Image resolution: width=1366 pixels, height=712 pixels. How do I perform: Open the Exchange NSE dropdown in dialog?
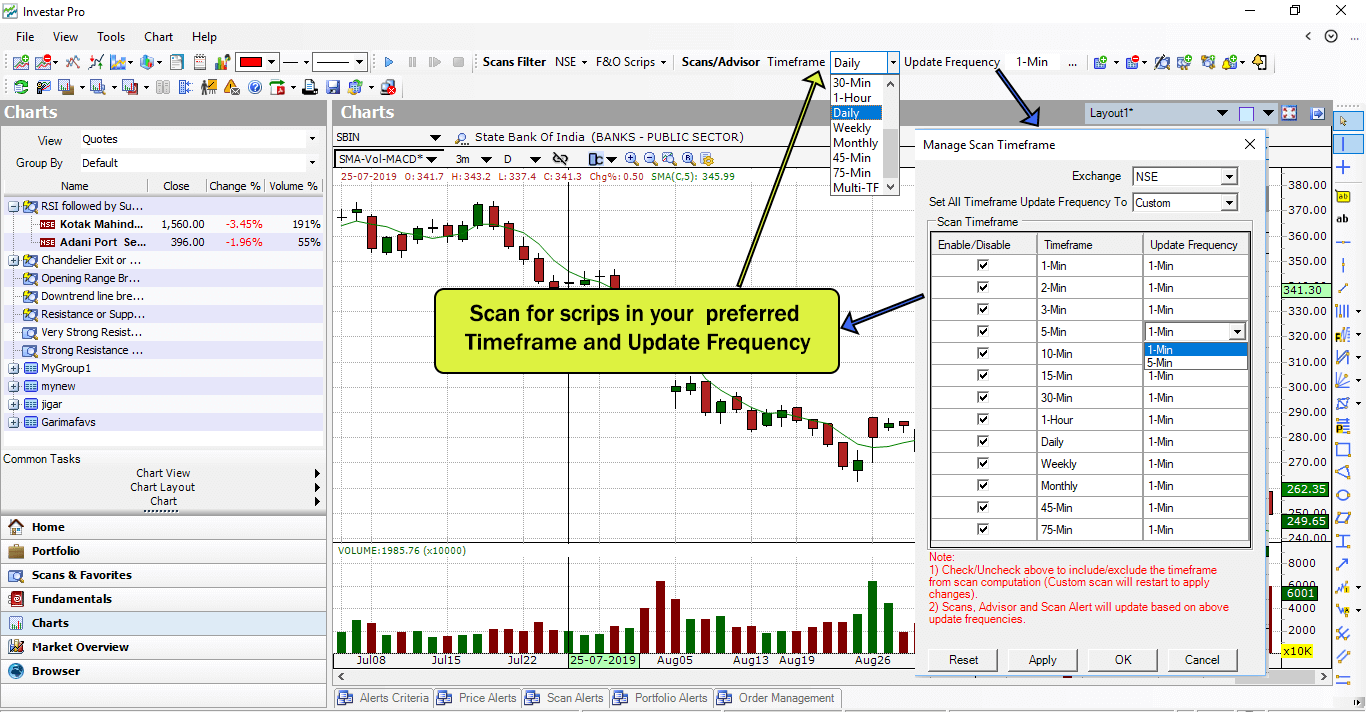click(x=1229, y=177)
